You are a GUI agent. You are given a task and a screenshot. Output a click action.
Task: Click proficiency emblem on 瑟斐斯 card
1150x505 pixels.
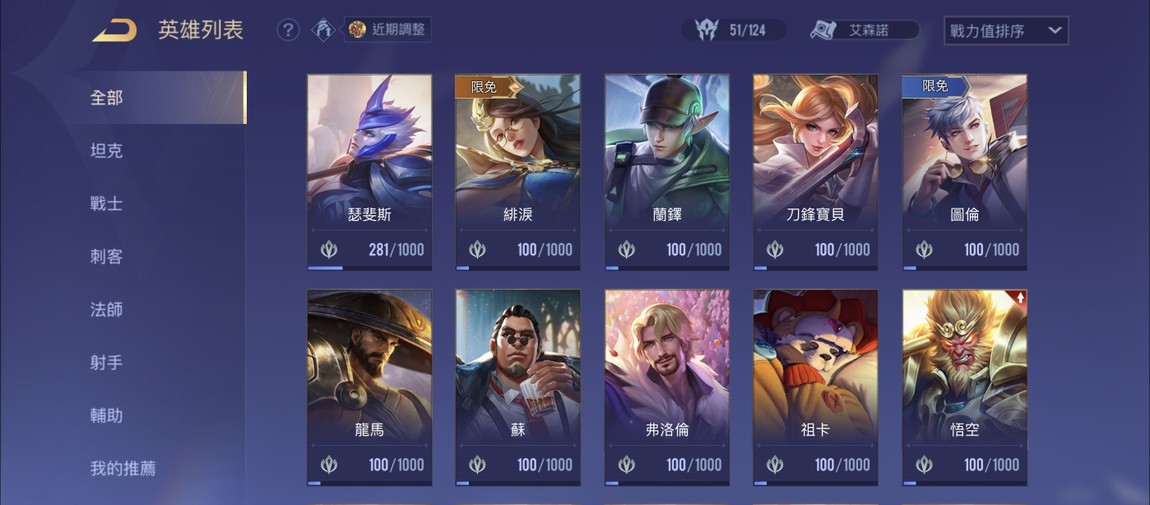tap(329, 249)
